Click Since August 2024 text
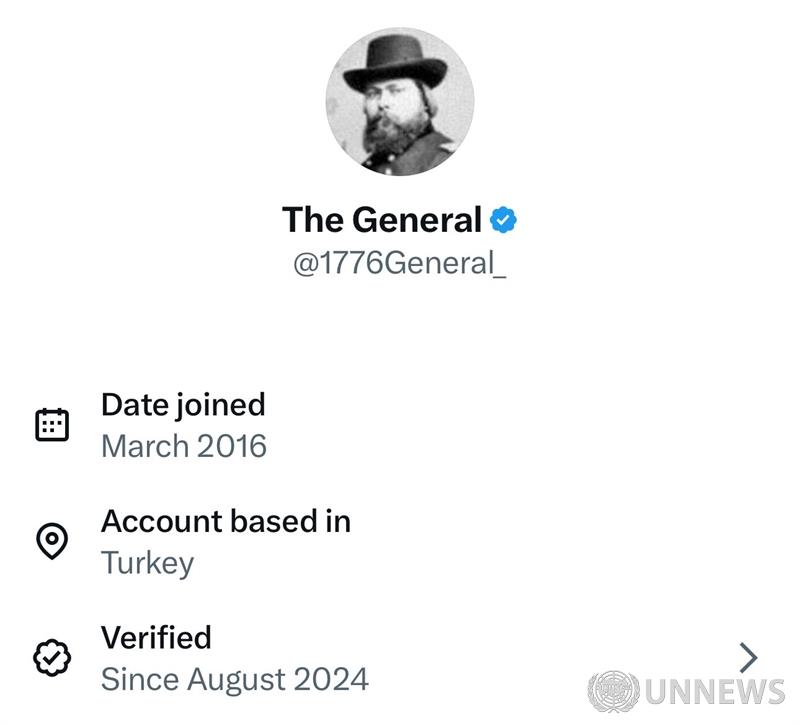 (x=235, y=679)
